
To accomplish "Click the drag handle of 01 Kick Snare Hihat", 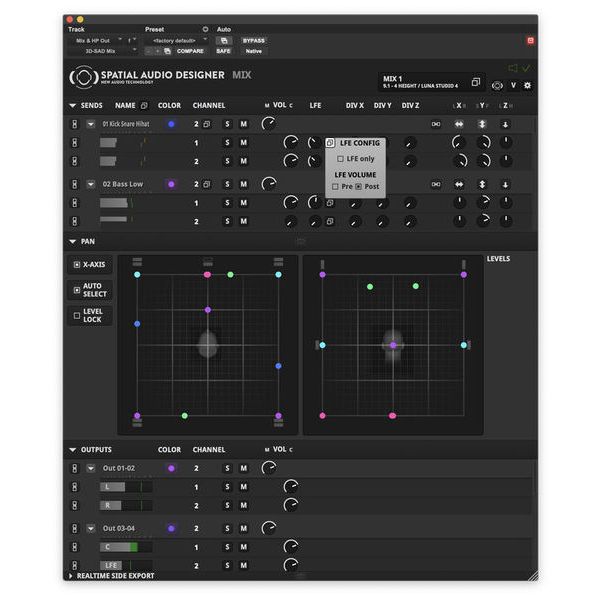I will [x=75, y=124].
